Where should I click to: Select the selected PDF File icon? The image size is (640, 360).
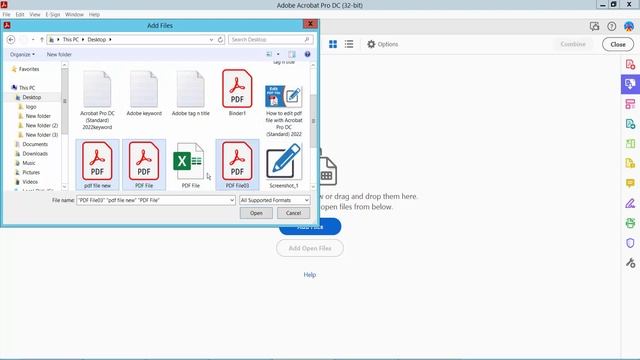(x=144, y=161)
